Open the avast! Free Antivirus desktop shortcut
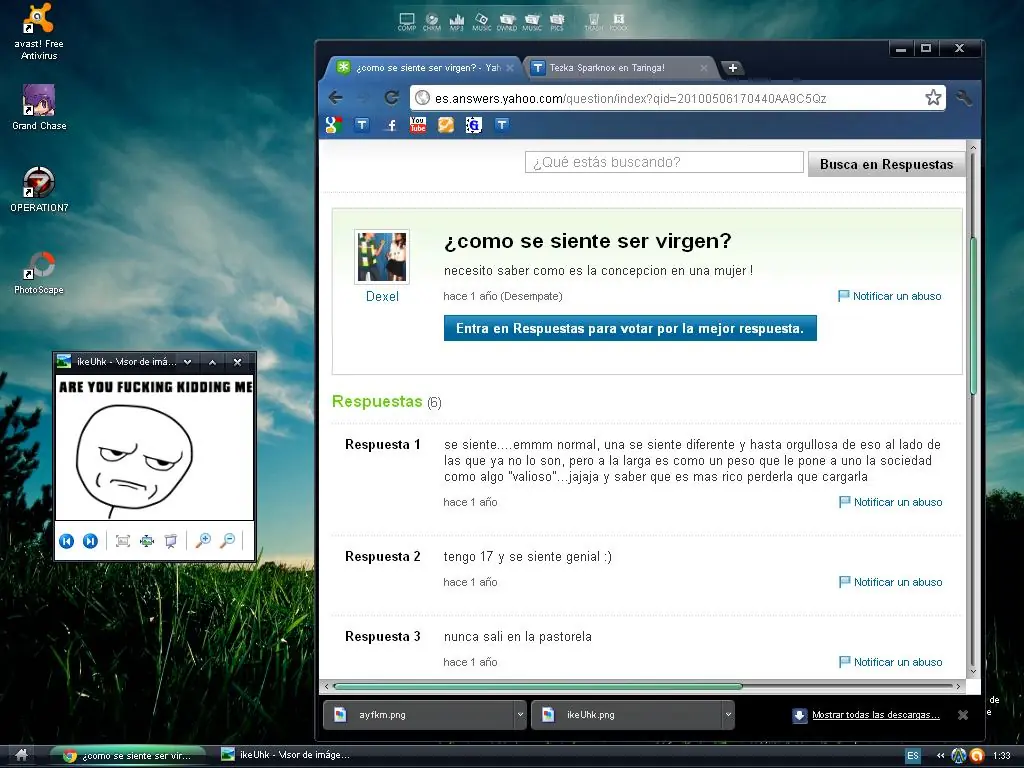The image size is (1024, 768). pos(39,31)
